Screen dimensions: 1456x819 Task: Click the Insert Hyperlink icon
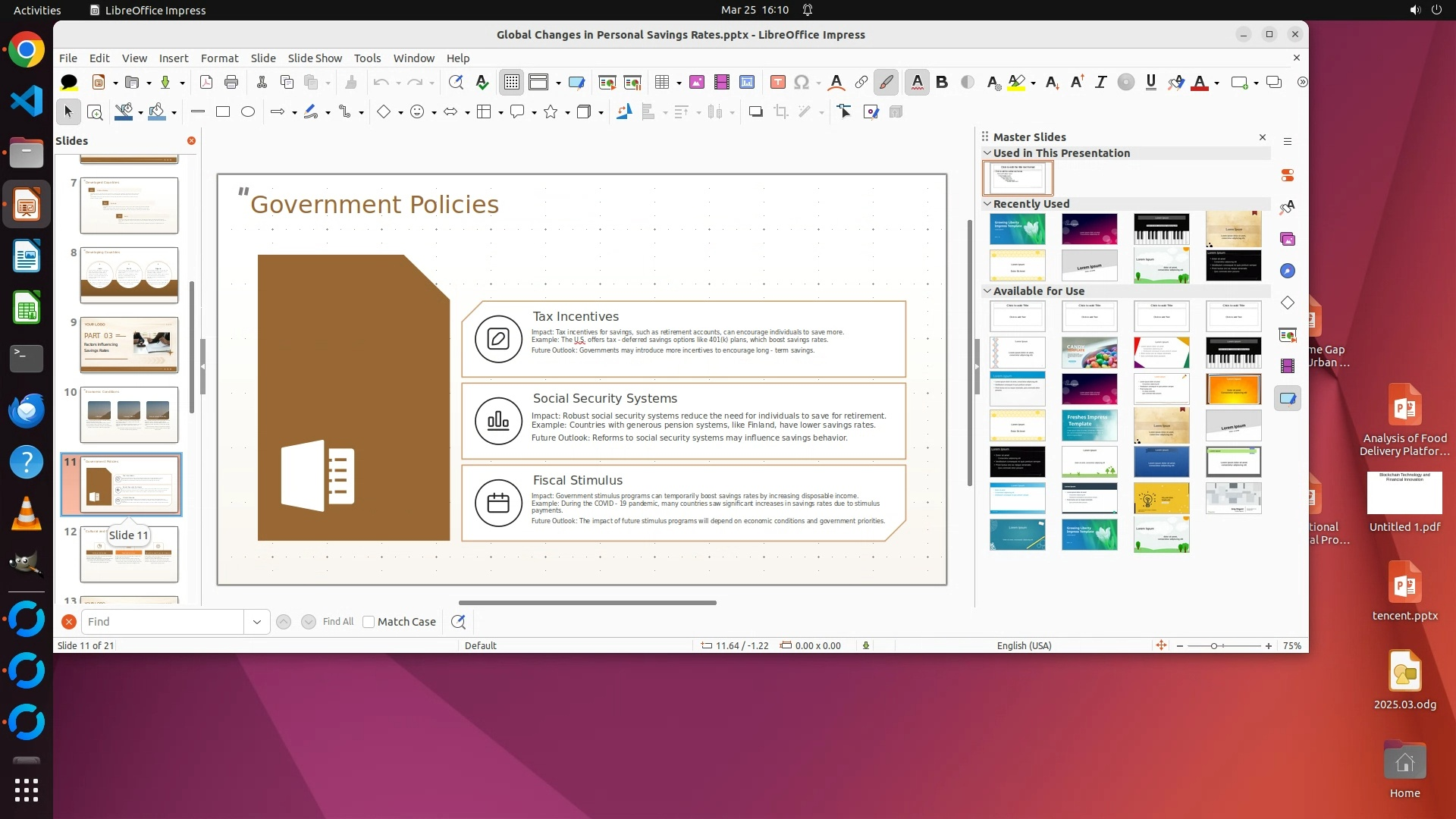861,82
